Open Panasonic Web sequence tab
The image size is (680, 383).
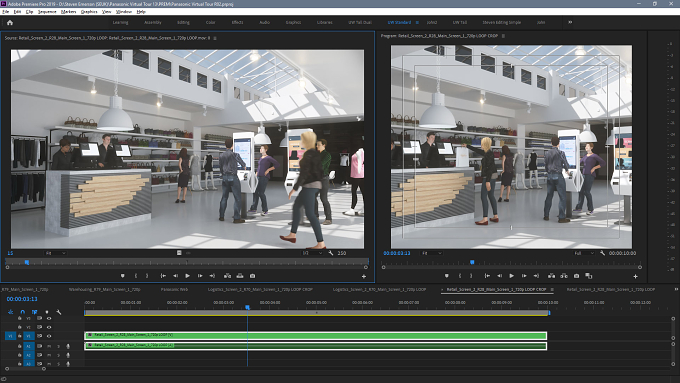coord(174,289)
